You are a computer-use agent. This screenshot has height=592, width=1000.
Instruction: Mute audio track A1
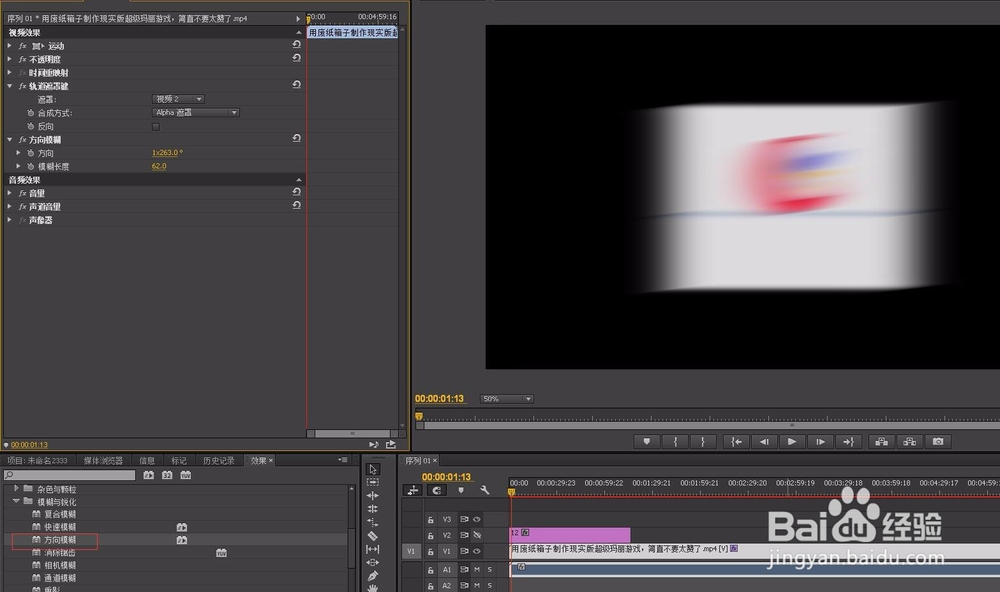coord(477,570)
